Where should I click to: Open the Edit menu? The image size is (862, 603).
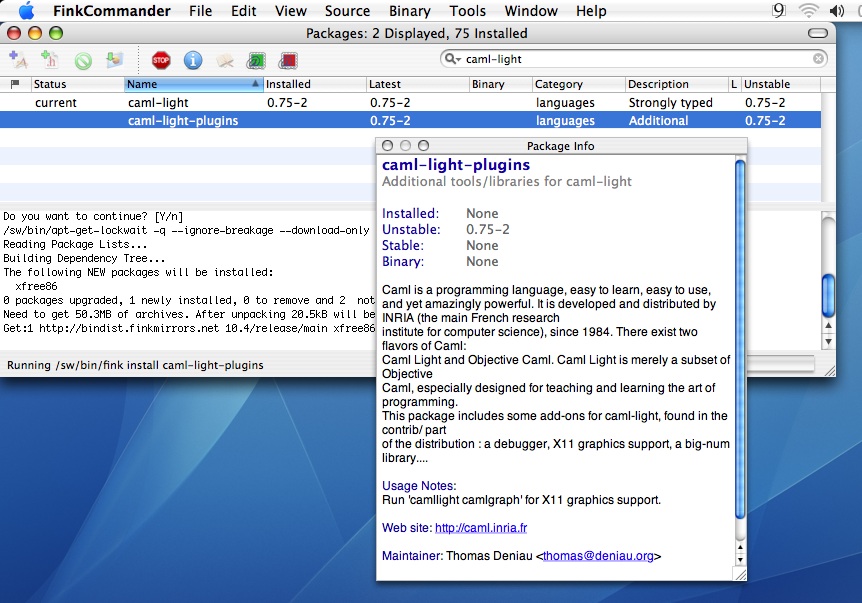(x=244, y=10)
